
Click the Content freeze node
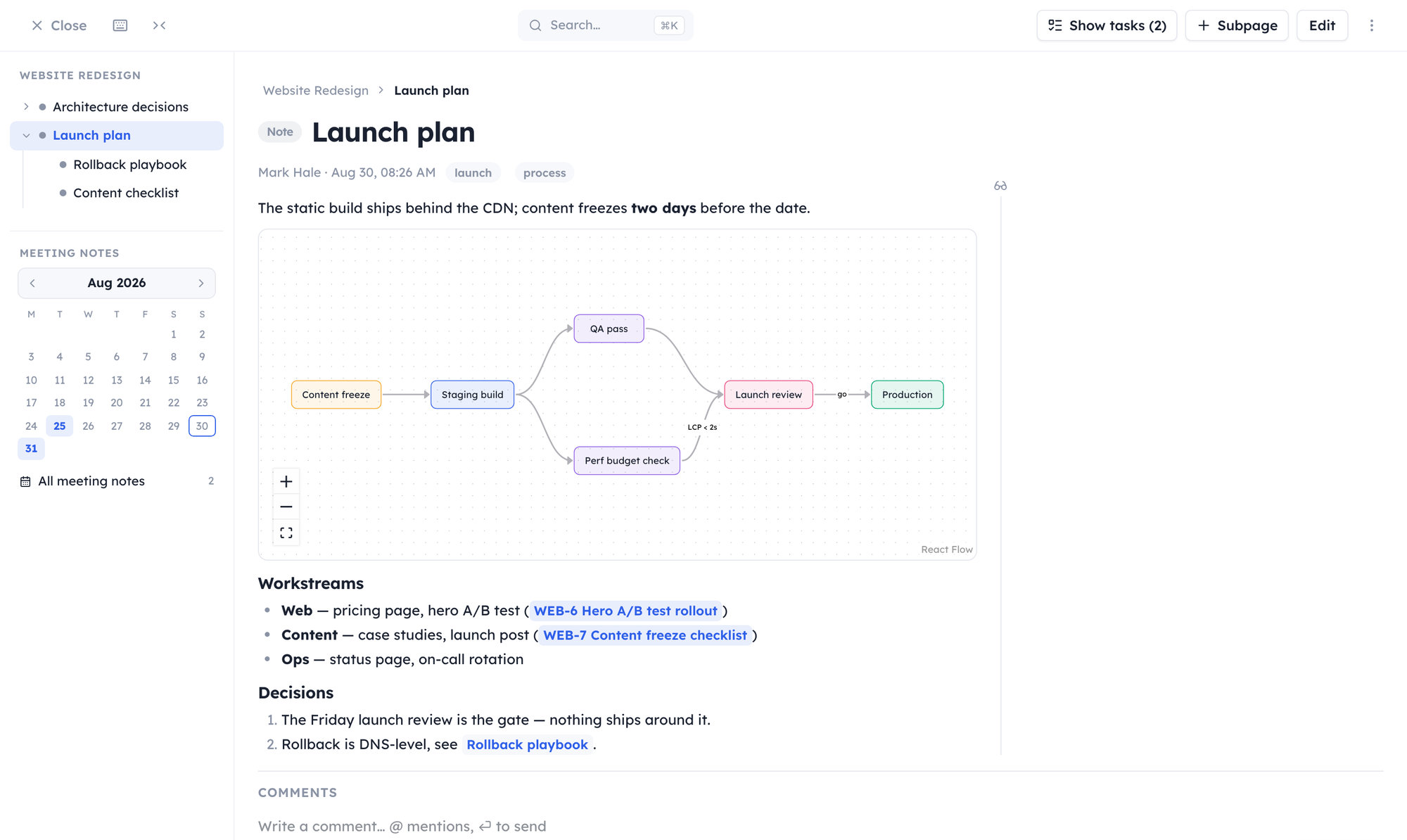[x=336, y=395]
